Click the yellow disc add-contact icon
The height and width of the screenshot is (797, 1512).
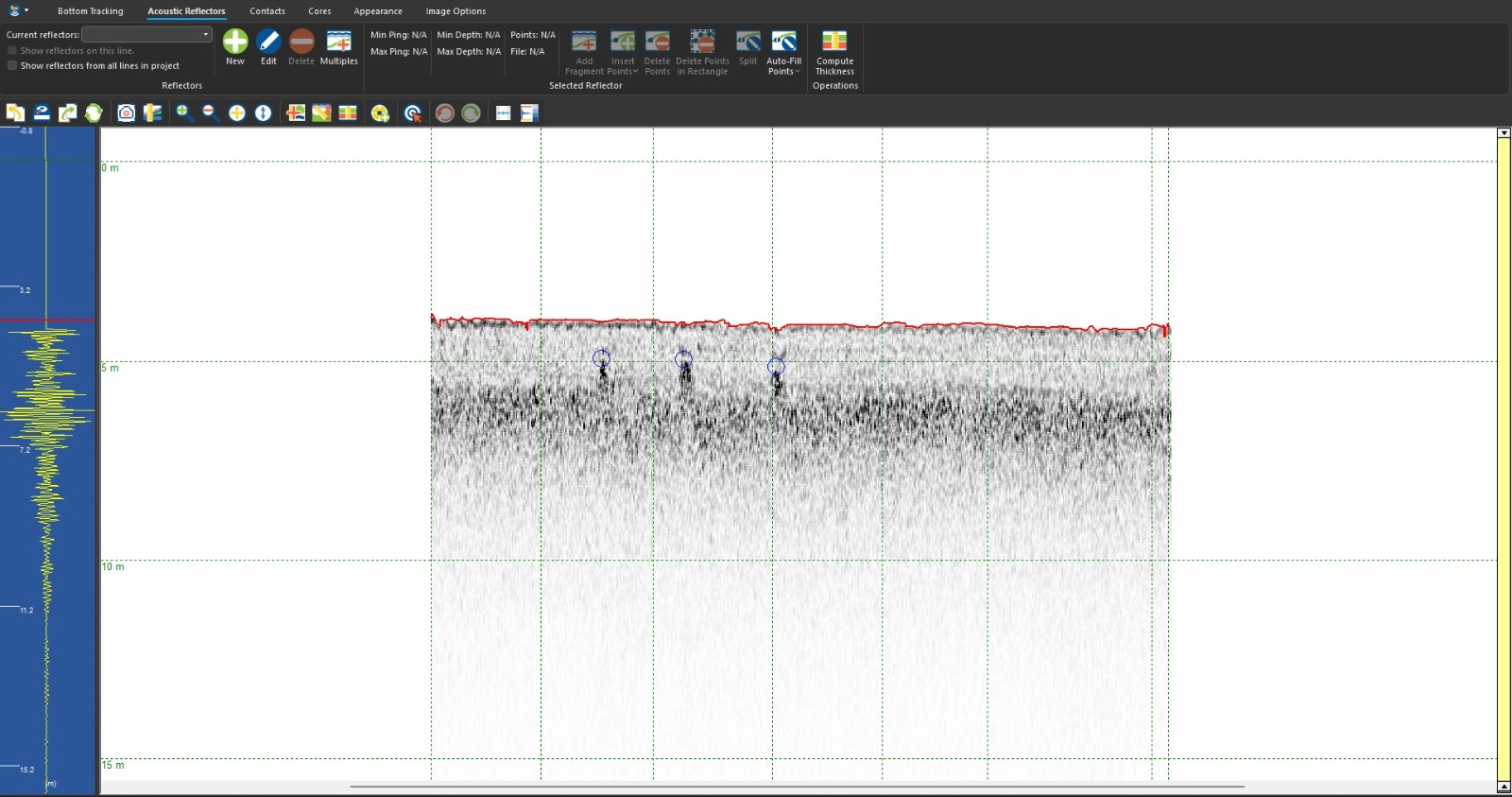(x=380, y=113)
